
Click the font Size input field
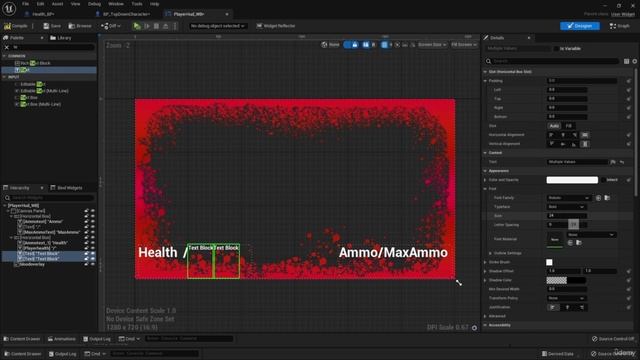coord(567,216)
